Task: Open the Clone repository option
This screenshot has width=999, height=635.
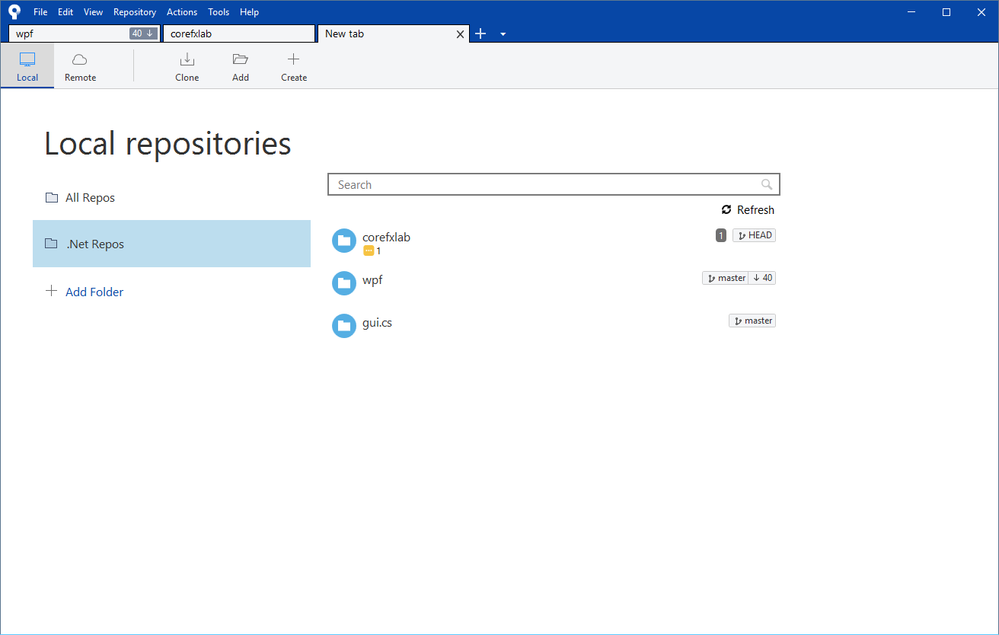Action: pyautogui.click(x=187, y=66)
